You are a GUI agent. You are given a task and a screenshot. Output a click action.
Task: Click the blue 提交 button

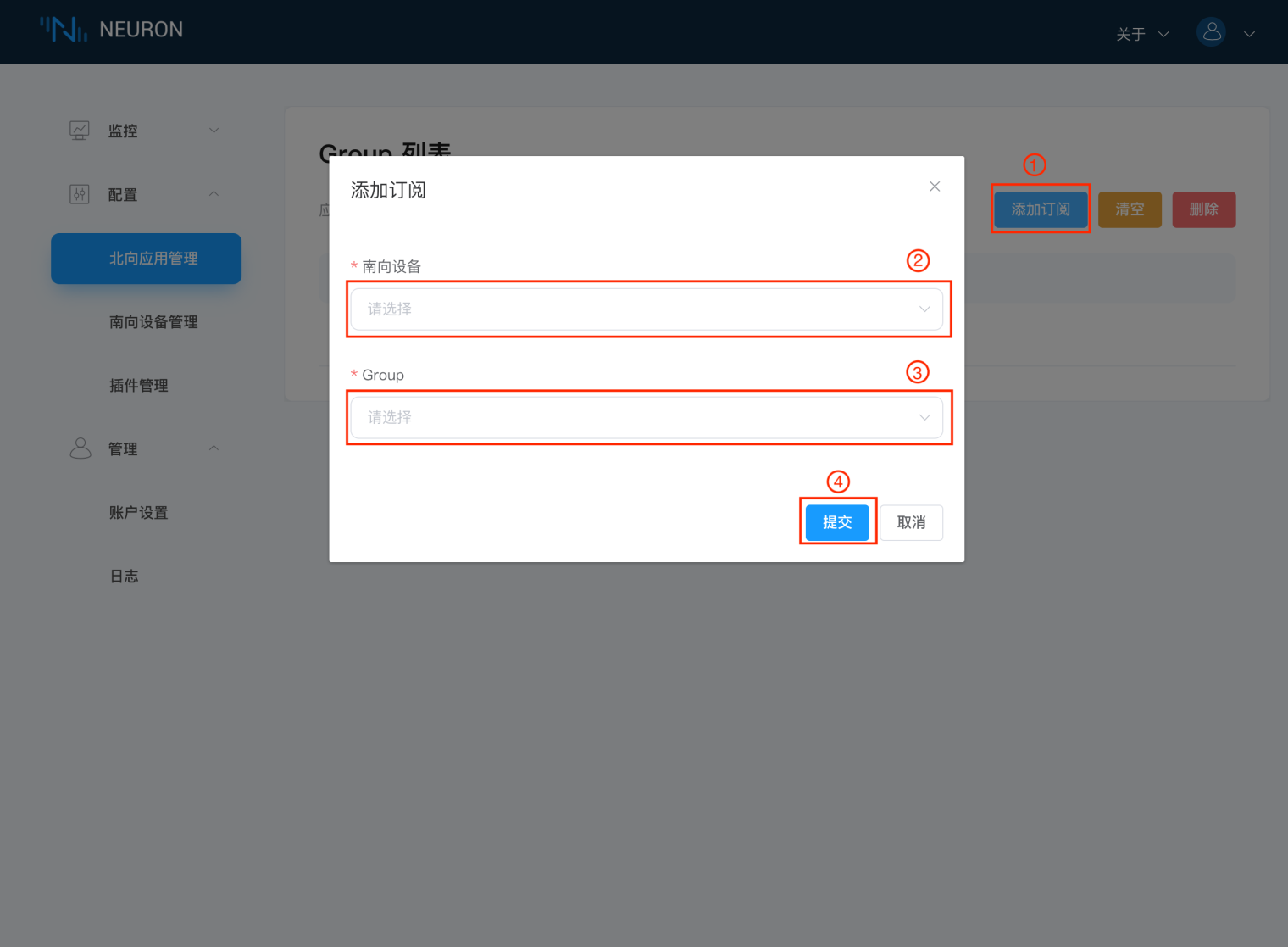coord(837,522)
